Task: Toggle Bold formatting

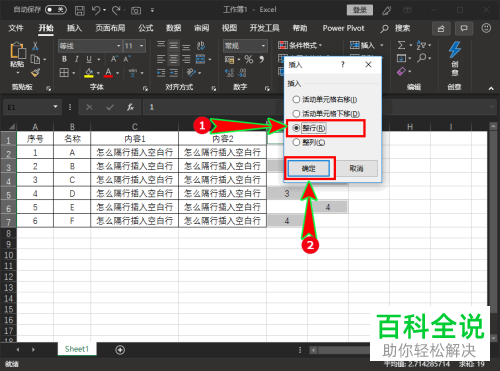Action: pos(64,59)
